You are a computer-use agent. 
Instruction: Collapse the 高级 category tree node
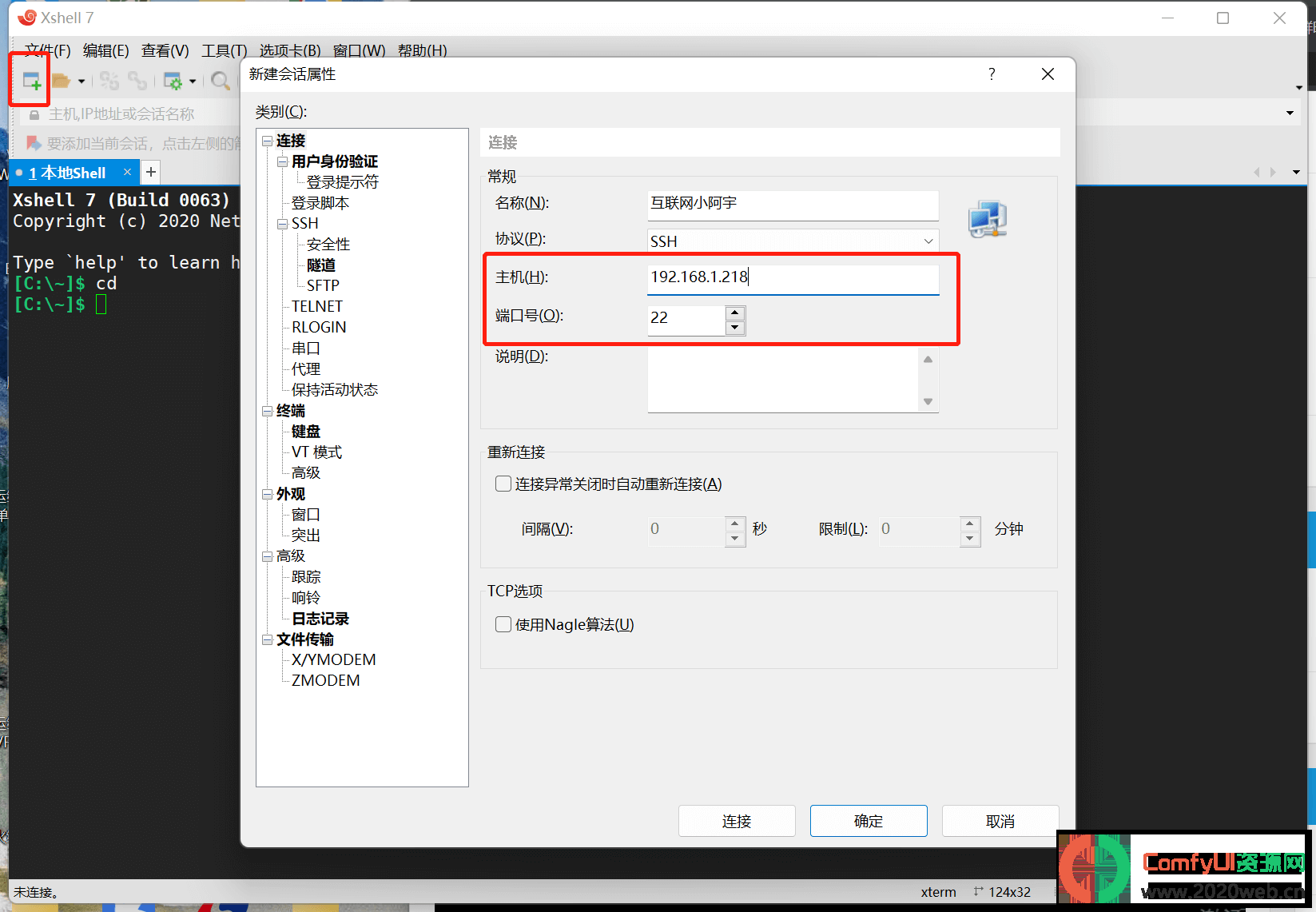267,556
